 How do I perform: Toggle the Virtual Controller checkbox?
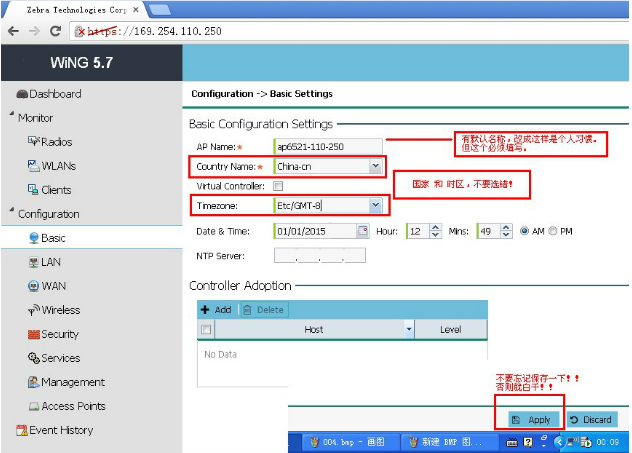[x=278, y=186]
